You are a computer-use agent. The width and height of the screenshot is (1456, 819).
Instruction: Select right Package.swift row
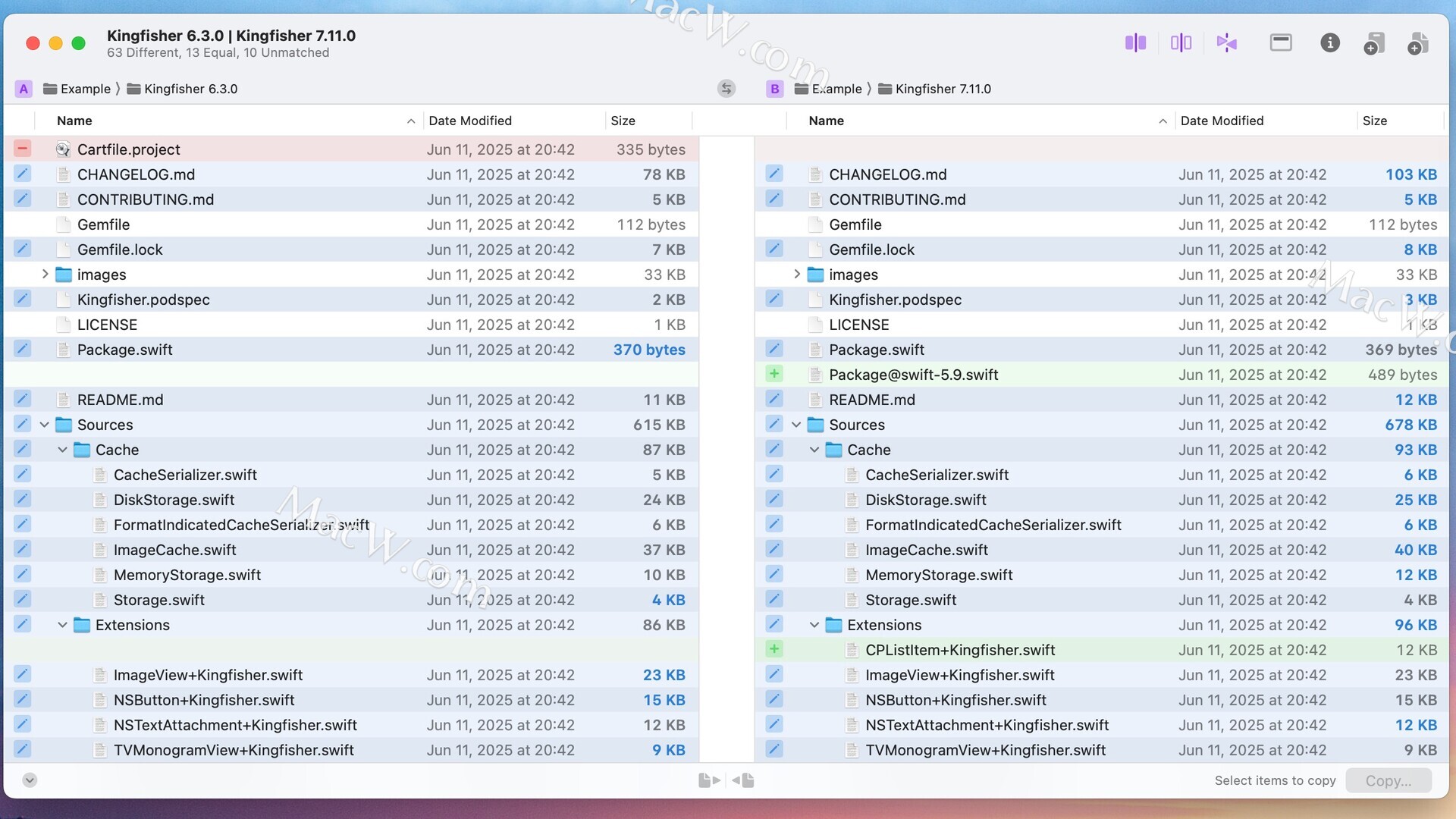pyautogui.click(x=1102, y=350)
